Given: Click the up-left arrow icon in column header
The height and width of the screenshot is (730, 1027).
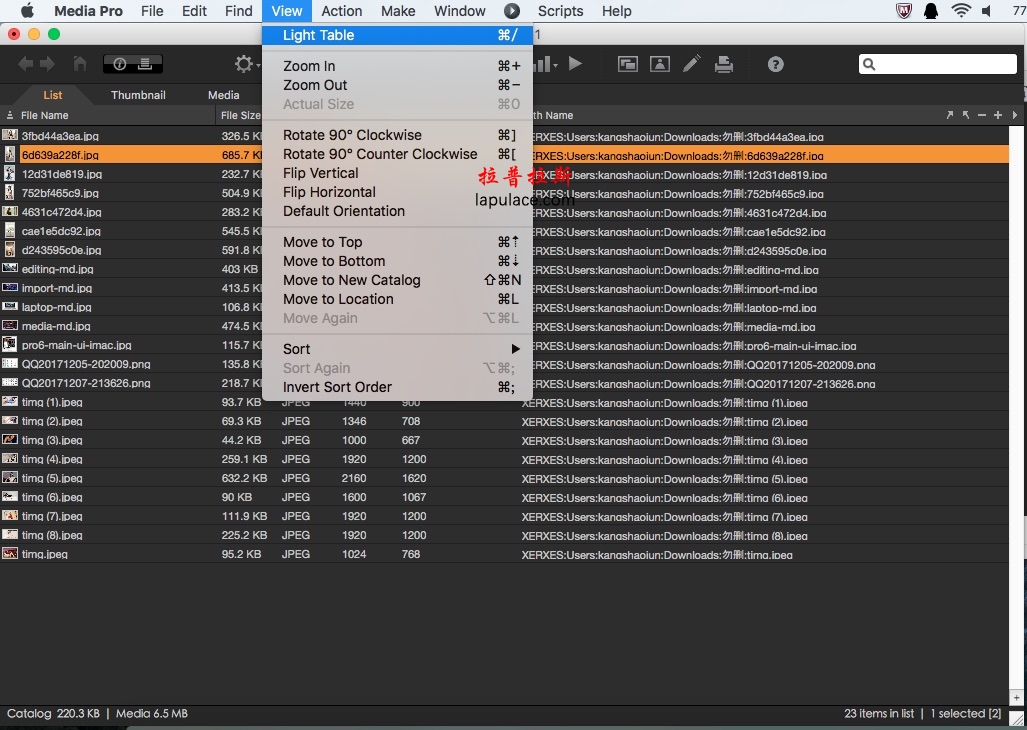Looking at the screenshot, I should tap(965, 115).
